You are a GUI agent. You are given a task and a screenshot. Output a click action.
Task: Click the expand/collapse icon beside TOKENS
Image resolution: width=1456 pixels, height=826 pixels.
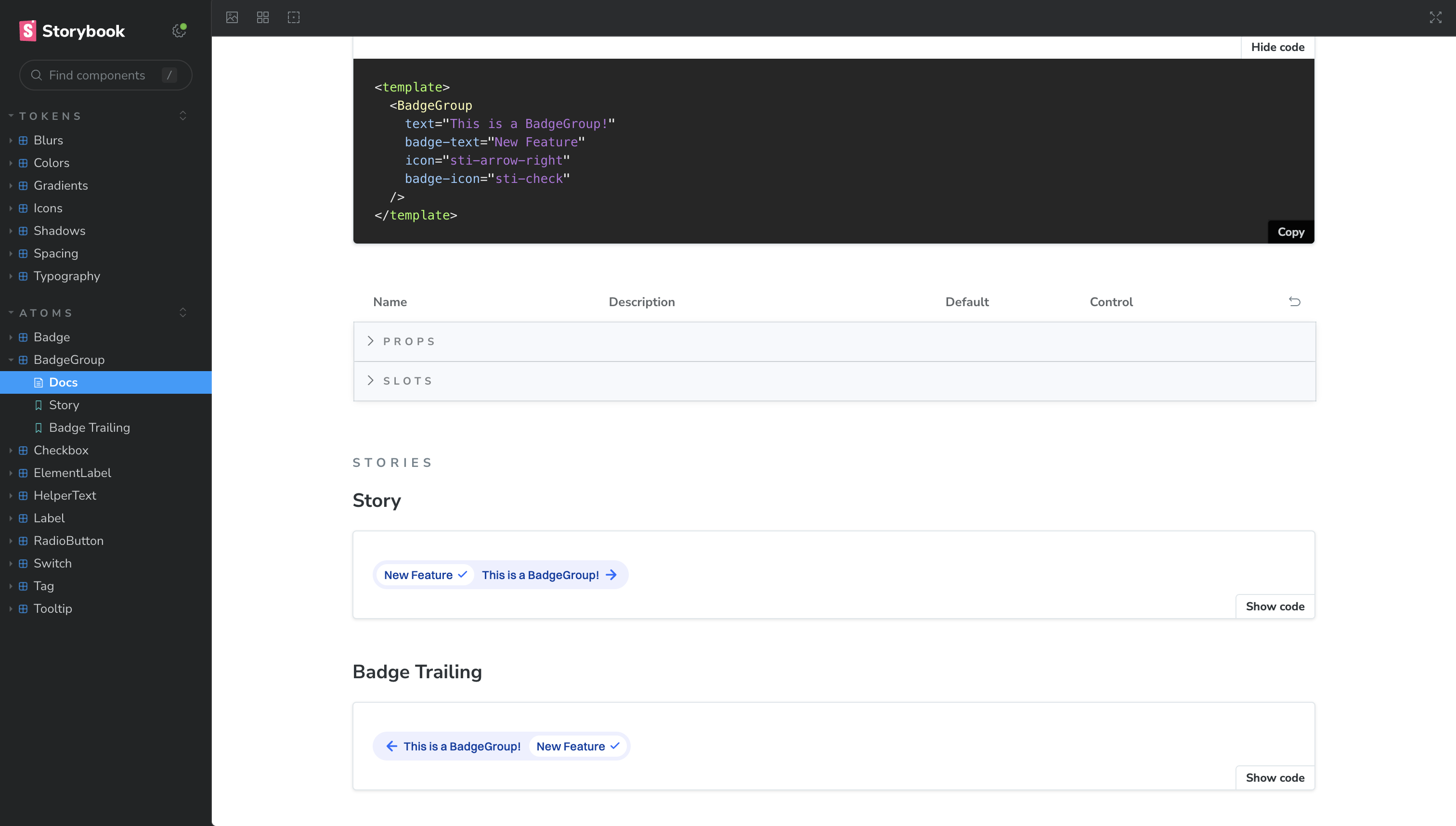pos(182,116)
